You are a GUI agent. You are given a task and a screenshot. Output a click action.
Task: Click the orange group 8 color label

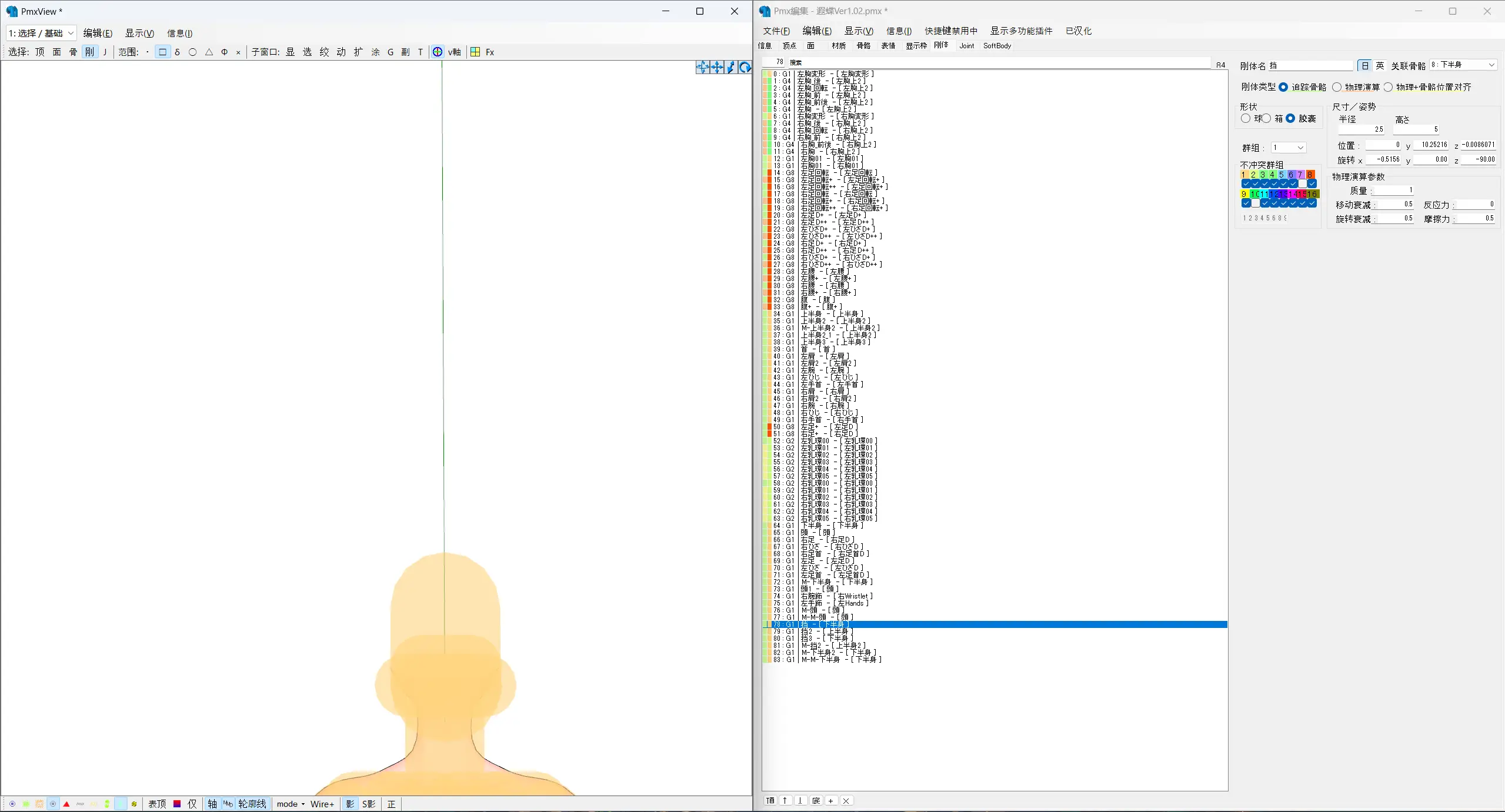pyautogui.click(x=1310, y=175)
